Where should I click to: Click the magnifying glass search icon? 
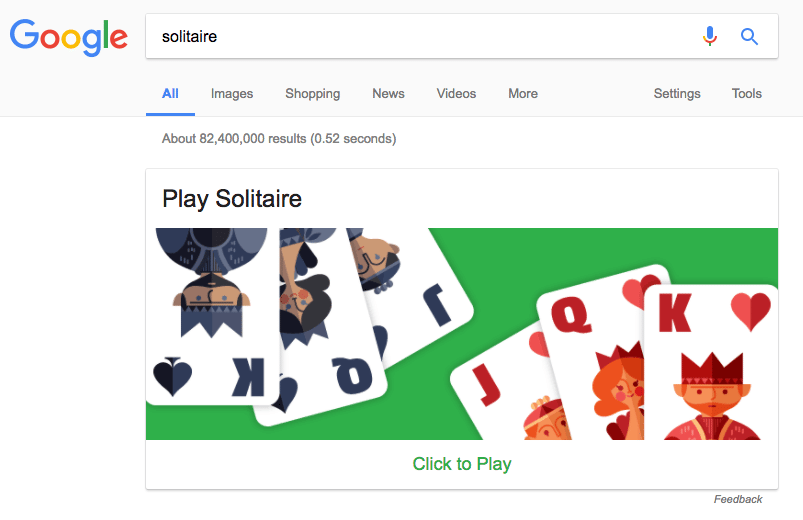(x=749, y=37)
